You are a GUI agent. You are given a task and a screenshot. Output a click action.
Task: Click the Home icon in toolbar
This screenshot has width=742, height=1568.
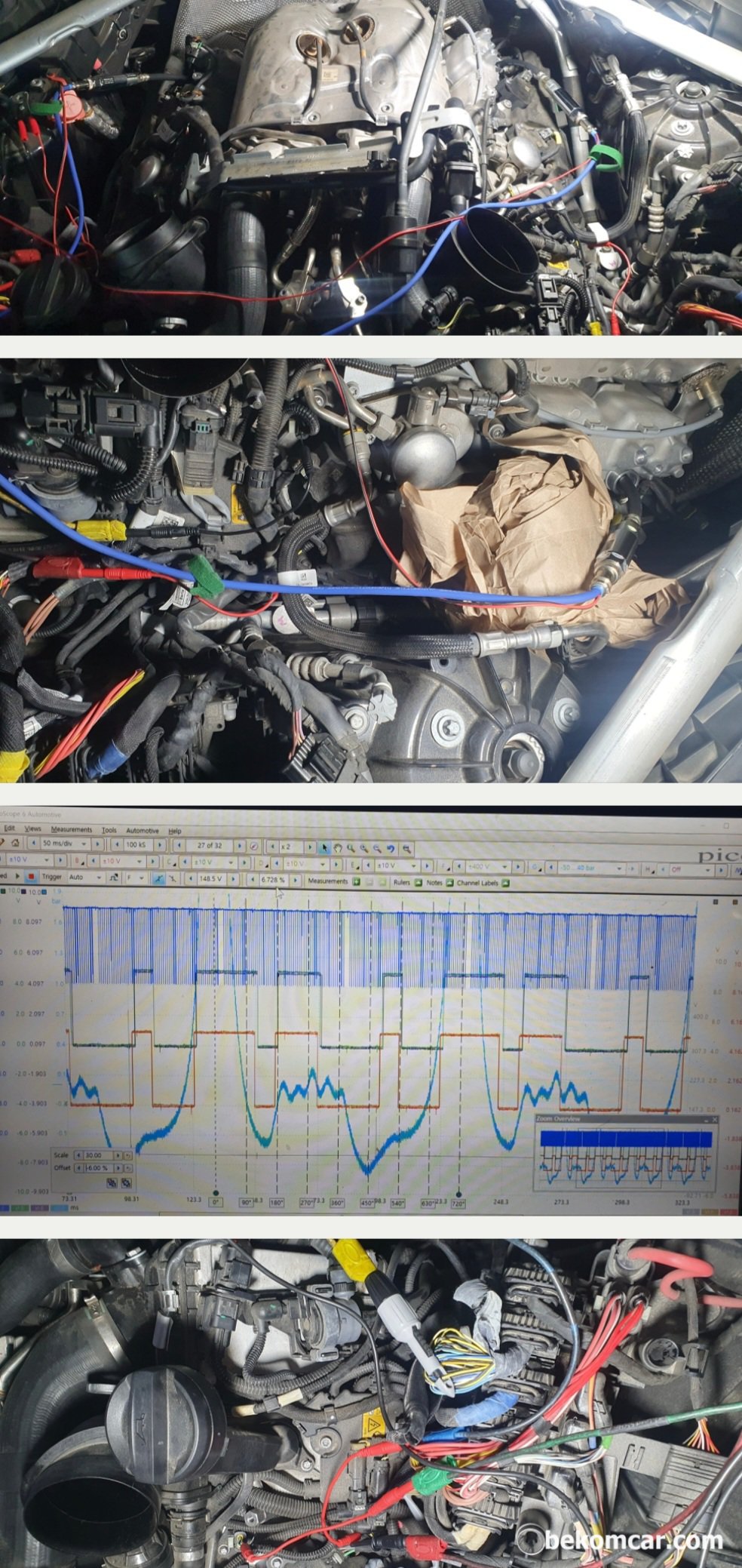[x=15, y=844]
